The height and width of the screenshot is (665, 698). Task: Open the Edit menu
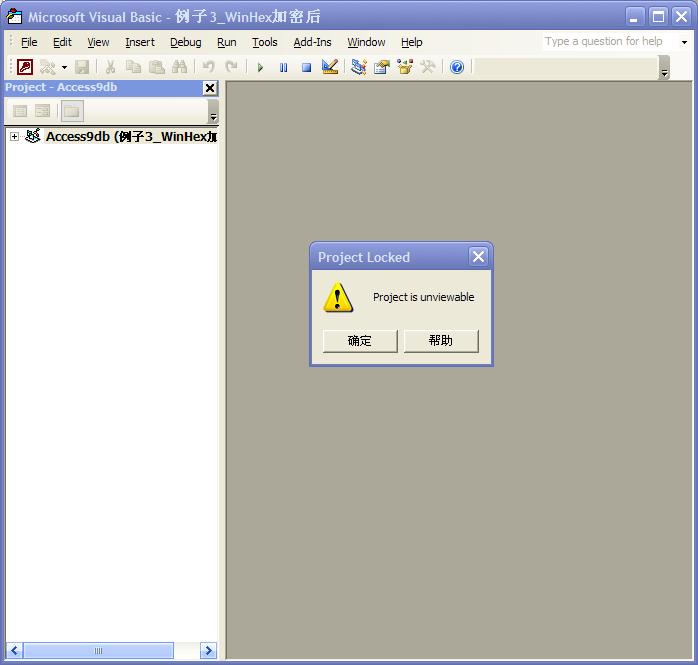tap(62, 42)
